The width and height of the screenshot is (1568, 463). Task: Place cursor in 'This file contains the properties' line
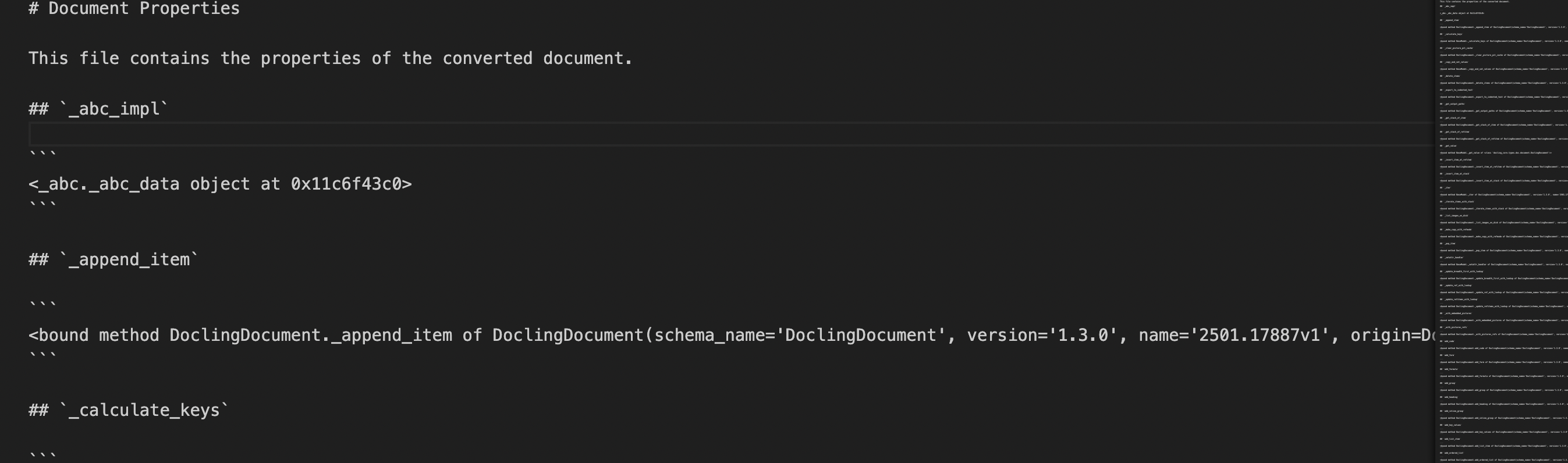pyautogui.click(x=195, y=58)
